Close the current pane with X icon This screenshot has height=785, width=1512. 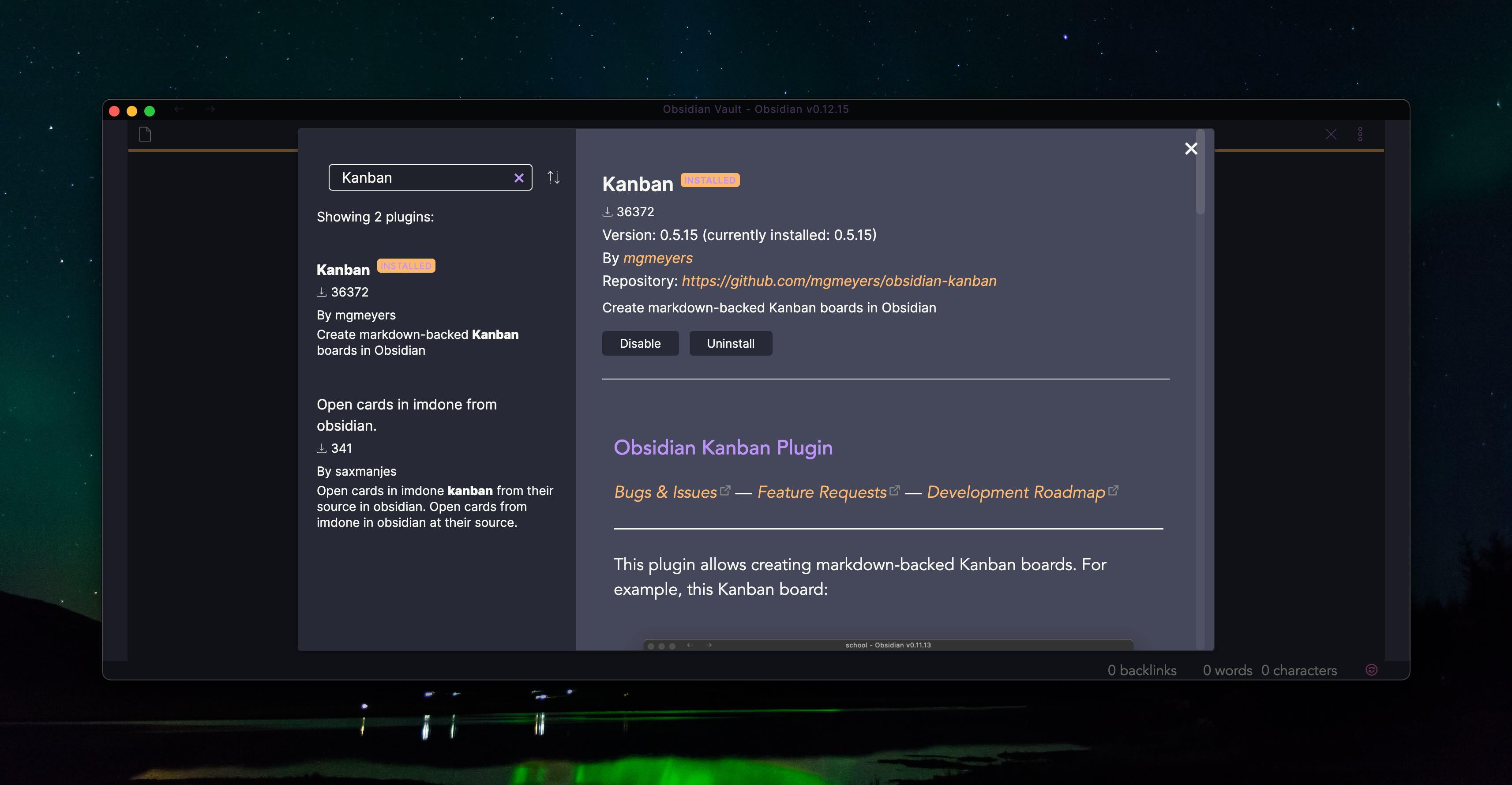tap(1331, 135)
